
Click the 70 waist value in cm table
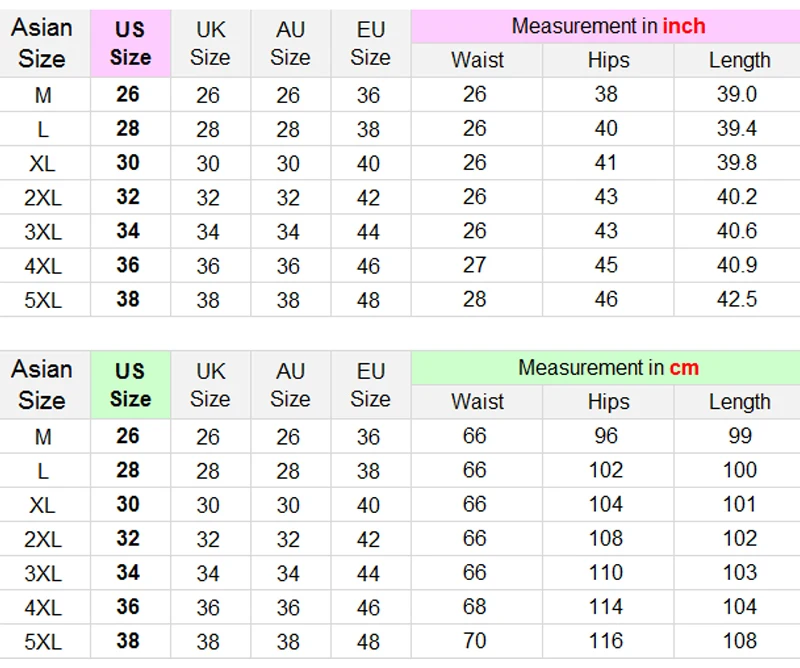474,640
